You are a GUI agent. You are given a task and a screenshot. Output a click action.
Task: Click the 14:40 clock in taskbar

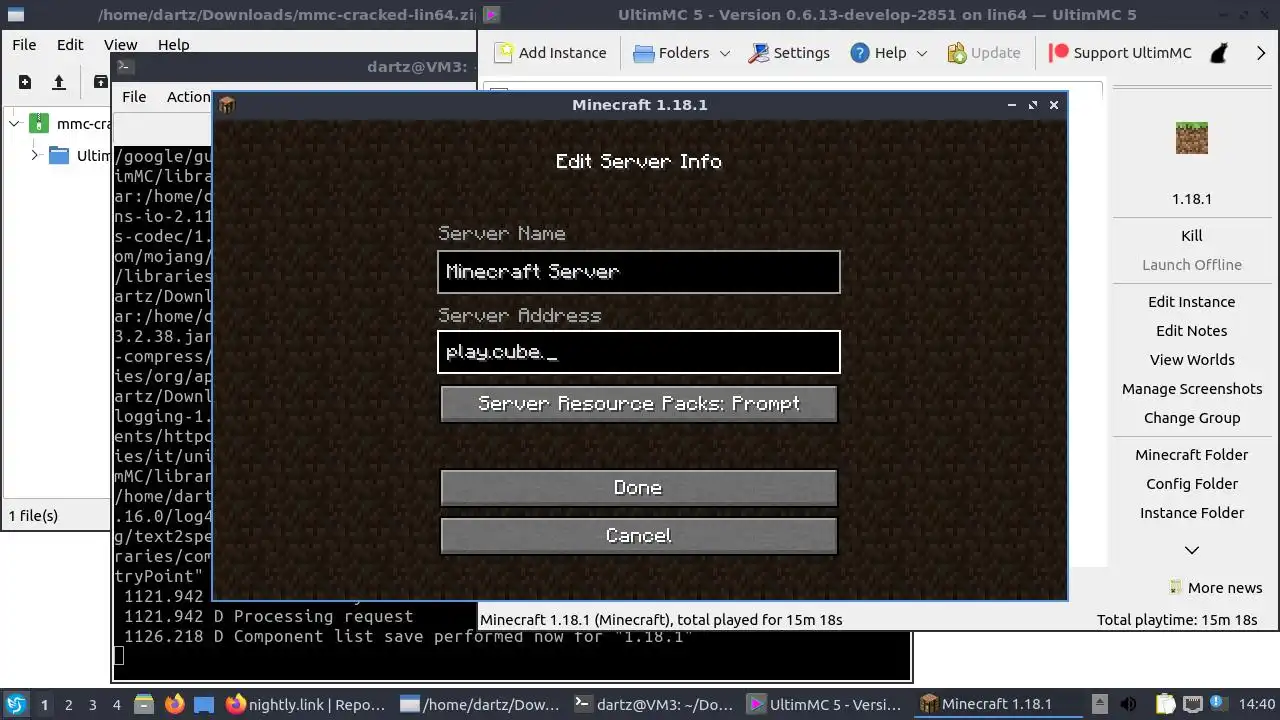click(1257, 704)
